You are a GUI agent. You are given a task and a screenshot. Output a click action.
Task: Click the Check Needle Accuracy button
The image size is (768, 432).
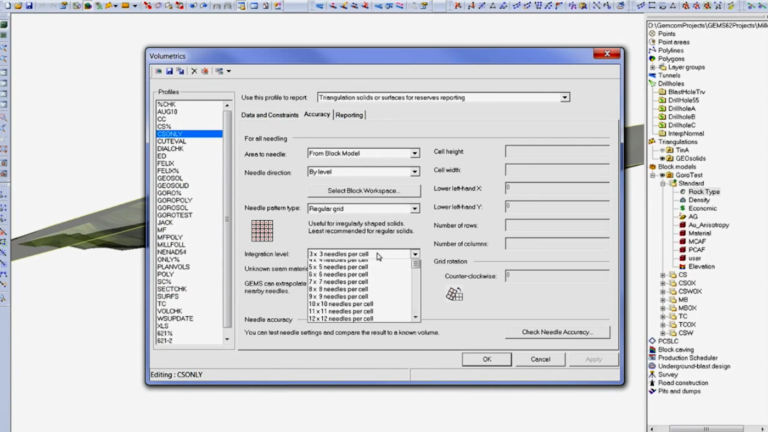tap(557, 332)
